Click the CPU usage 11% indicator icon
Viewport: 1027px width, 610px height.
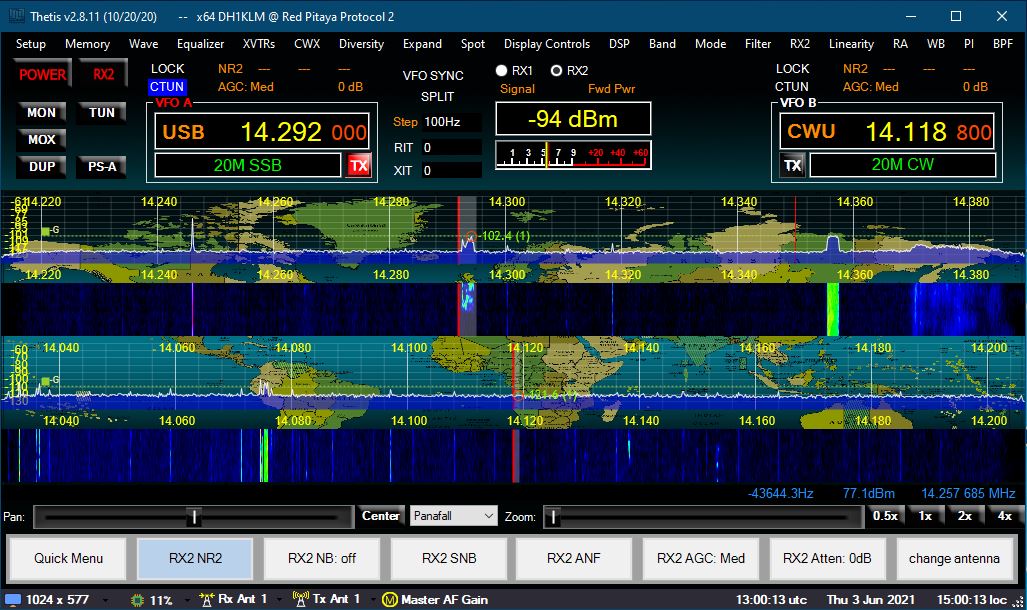click(138, 599)
